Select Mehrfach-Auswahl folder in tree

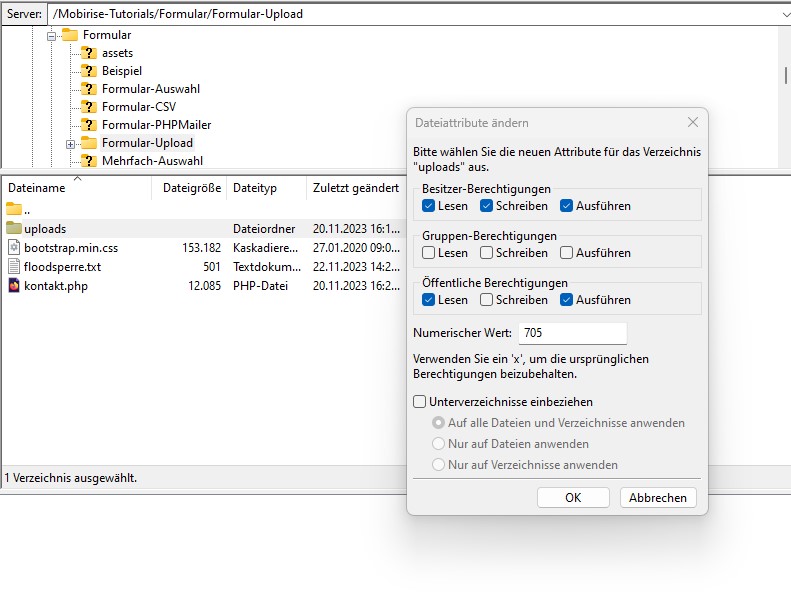[152, 161]
